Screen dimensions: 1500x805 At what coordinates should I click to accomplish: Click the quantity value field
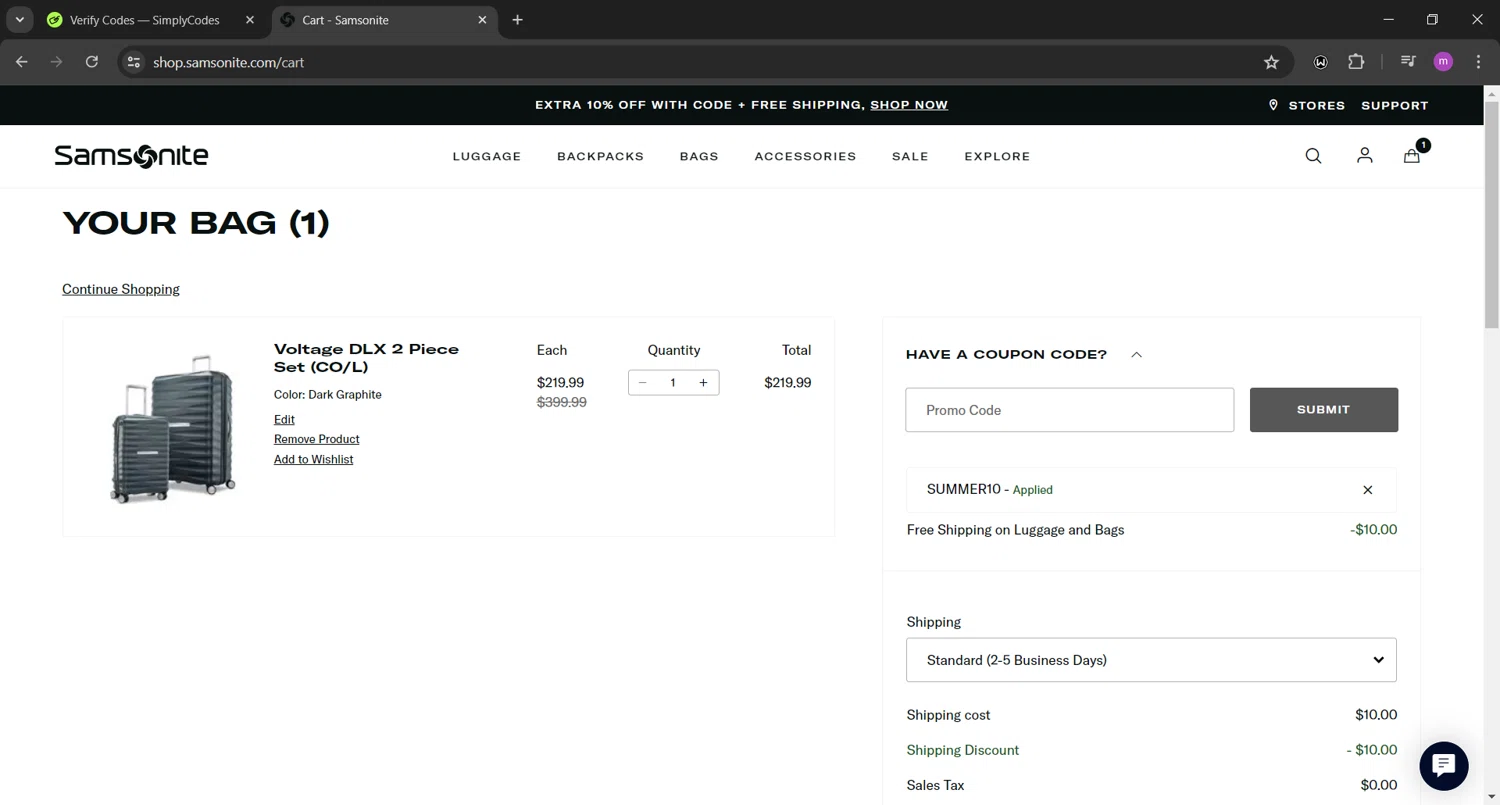tap(673, 383)
